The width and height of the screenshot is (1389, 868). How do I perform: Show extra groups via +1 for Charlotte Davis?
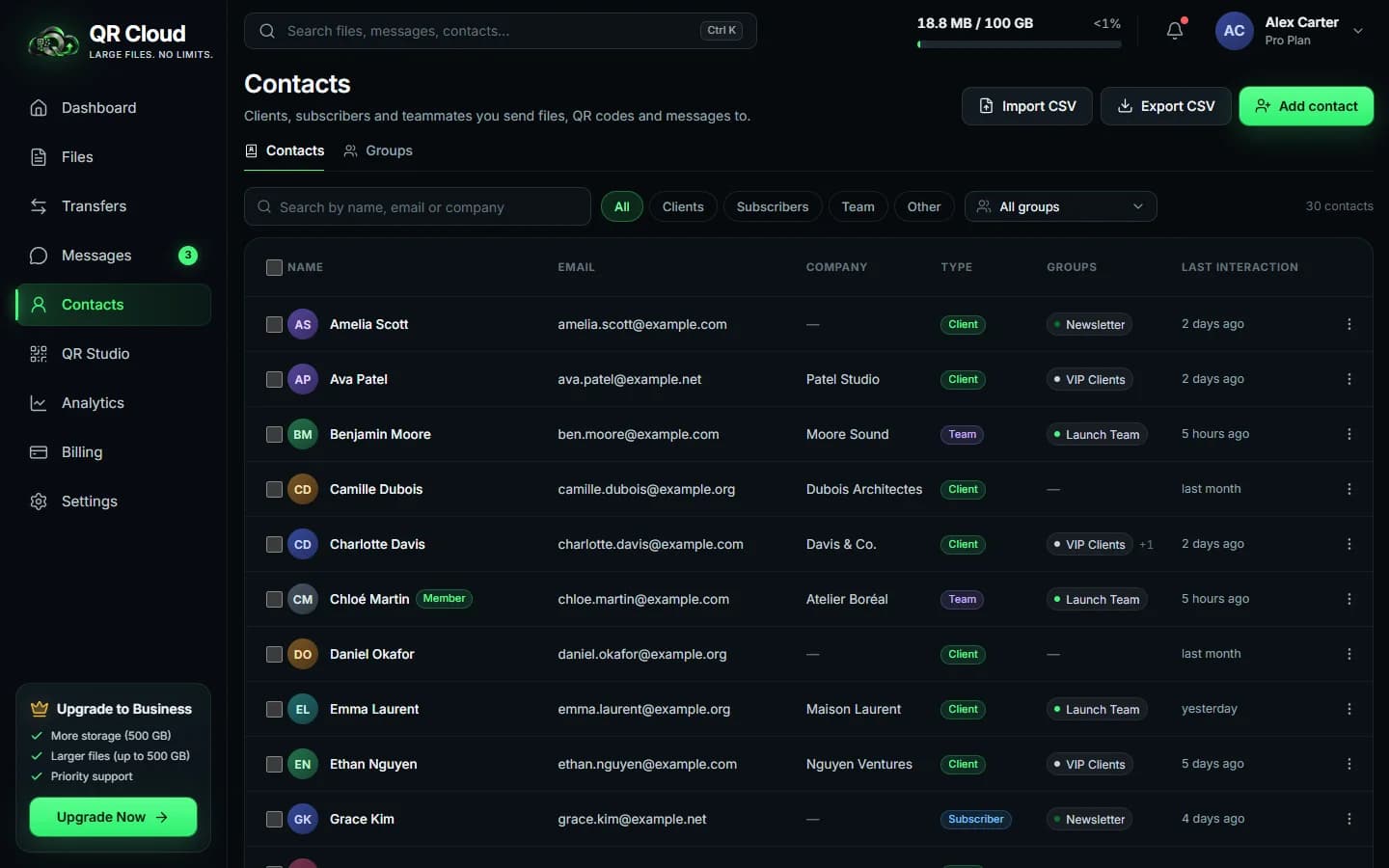(x=1146, y=545)
